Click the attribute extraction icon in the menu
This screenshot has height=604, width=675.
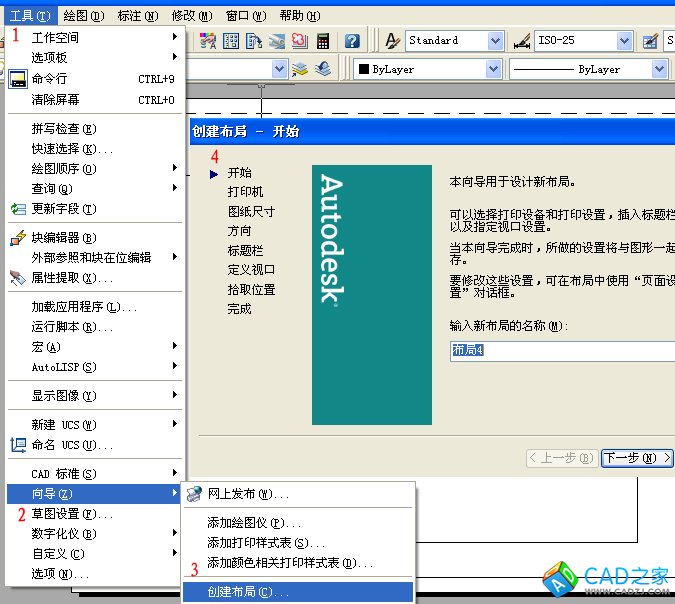(x=18, y=278)
